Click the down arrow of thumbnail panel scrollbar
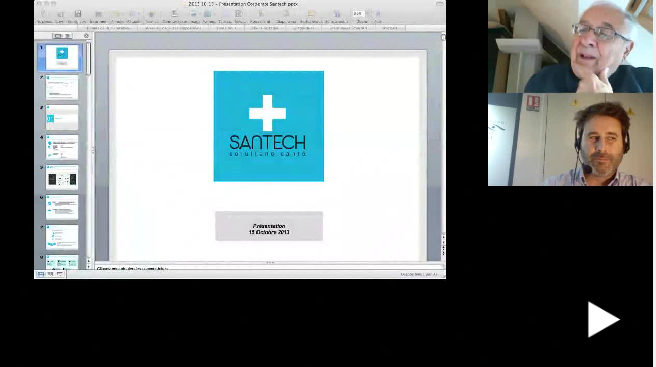656x367 pixels. (x=88, y=266)
